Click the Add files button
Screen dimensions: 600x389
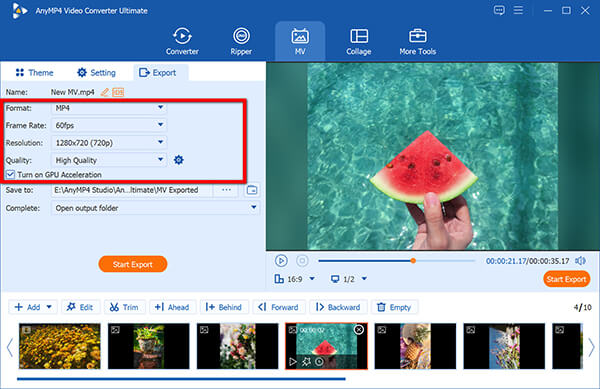28,307
